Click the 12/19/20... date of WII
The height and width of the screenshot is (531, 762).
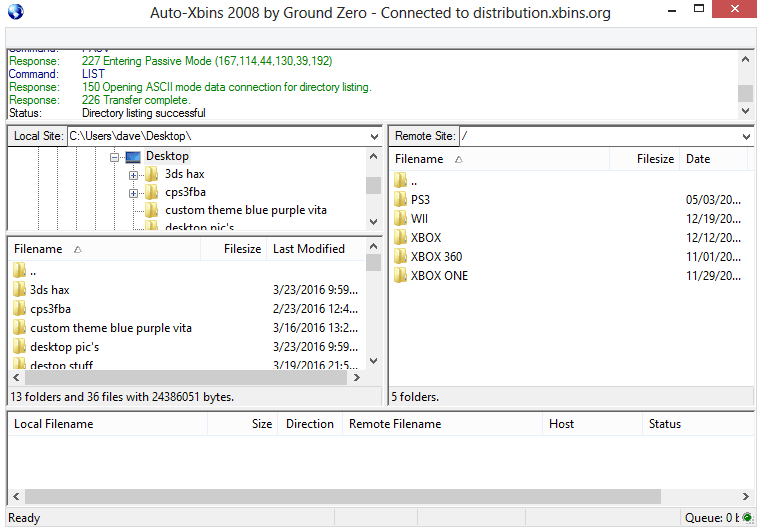713,219
